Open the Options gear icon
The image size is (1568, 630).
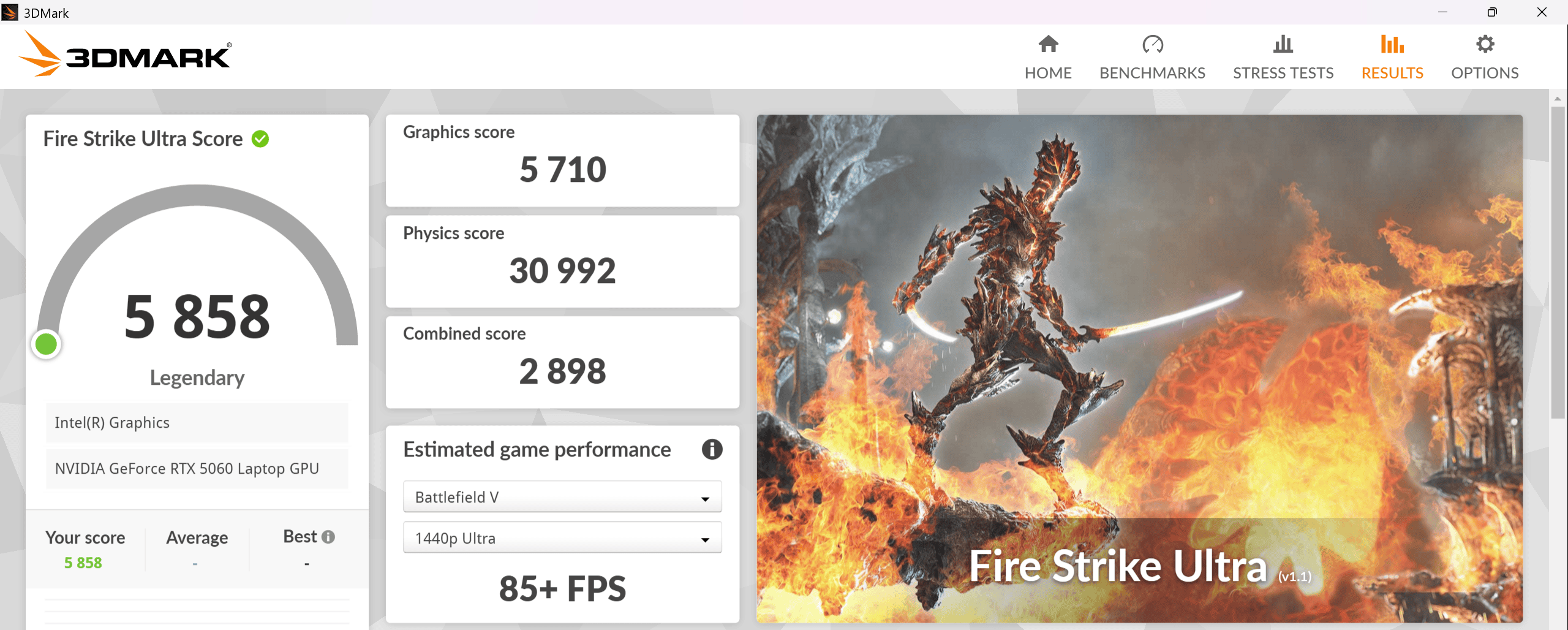tap(1485, 44)
